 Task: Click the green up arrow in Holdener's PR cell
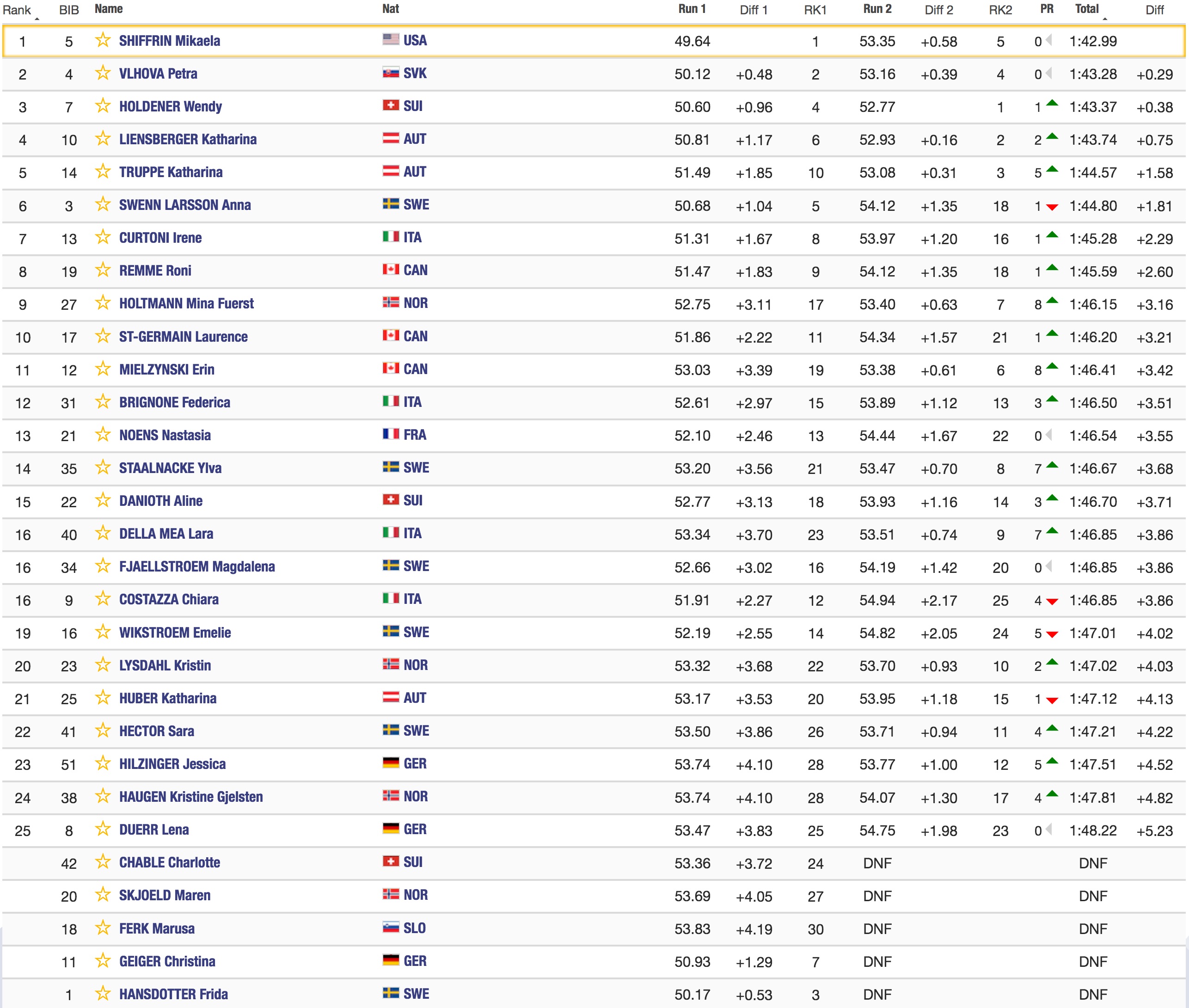(1052, 104)
